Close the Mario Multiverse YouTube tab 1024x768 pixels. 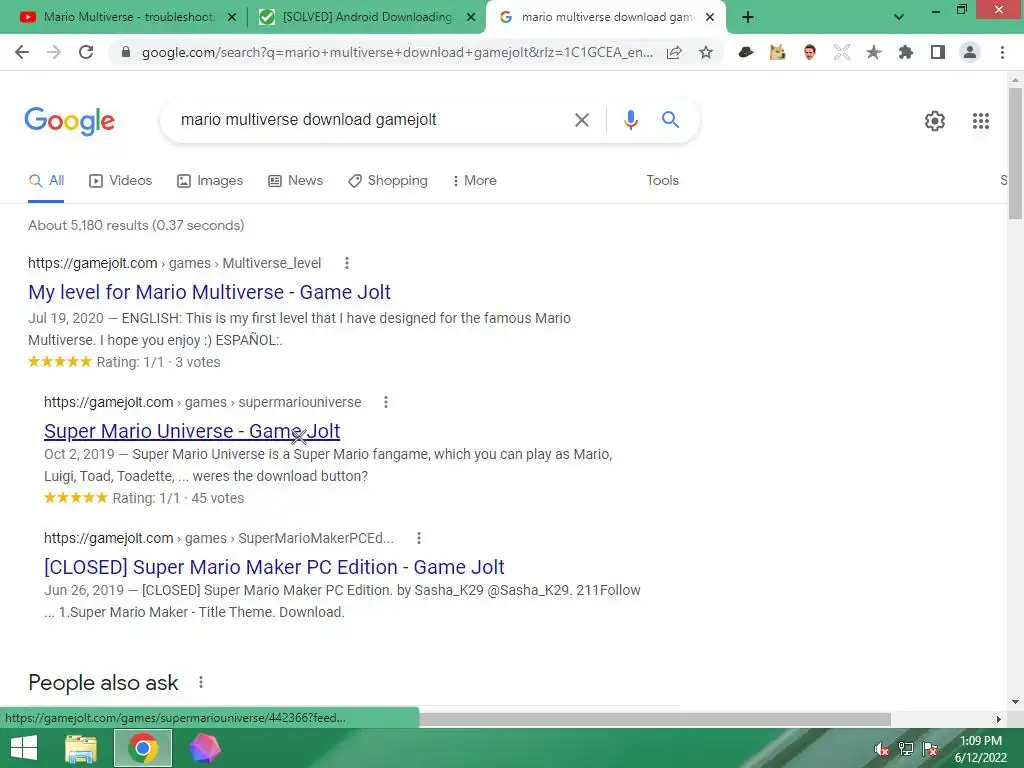tap(231, 18)
